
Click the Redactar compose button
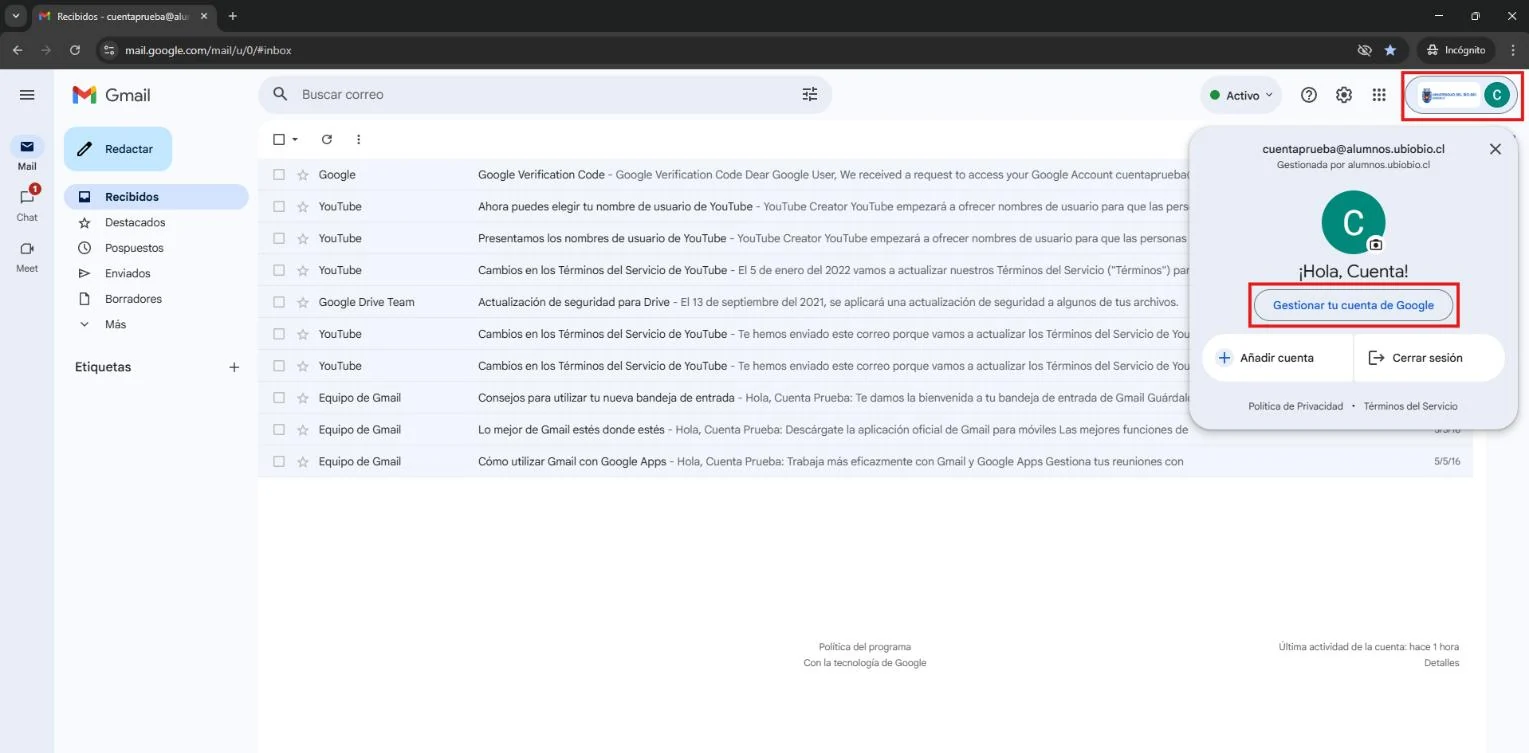point(118,149)
